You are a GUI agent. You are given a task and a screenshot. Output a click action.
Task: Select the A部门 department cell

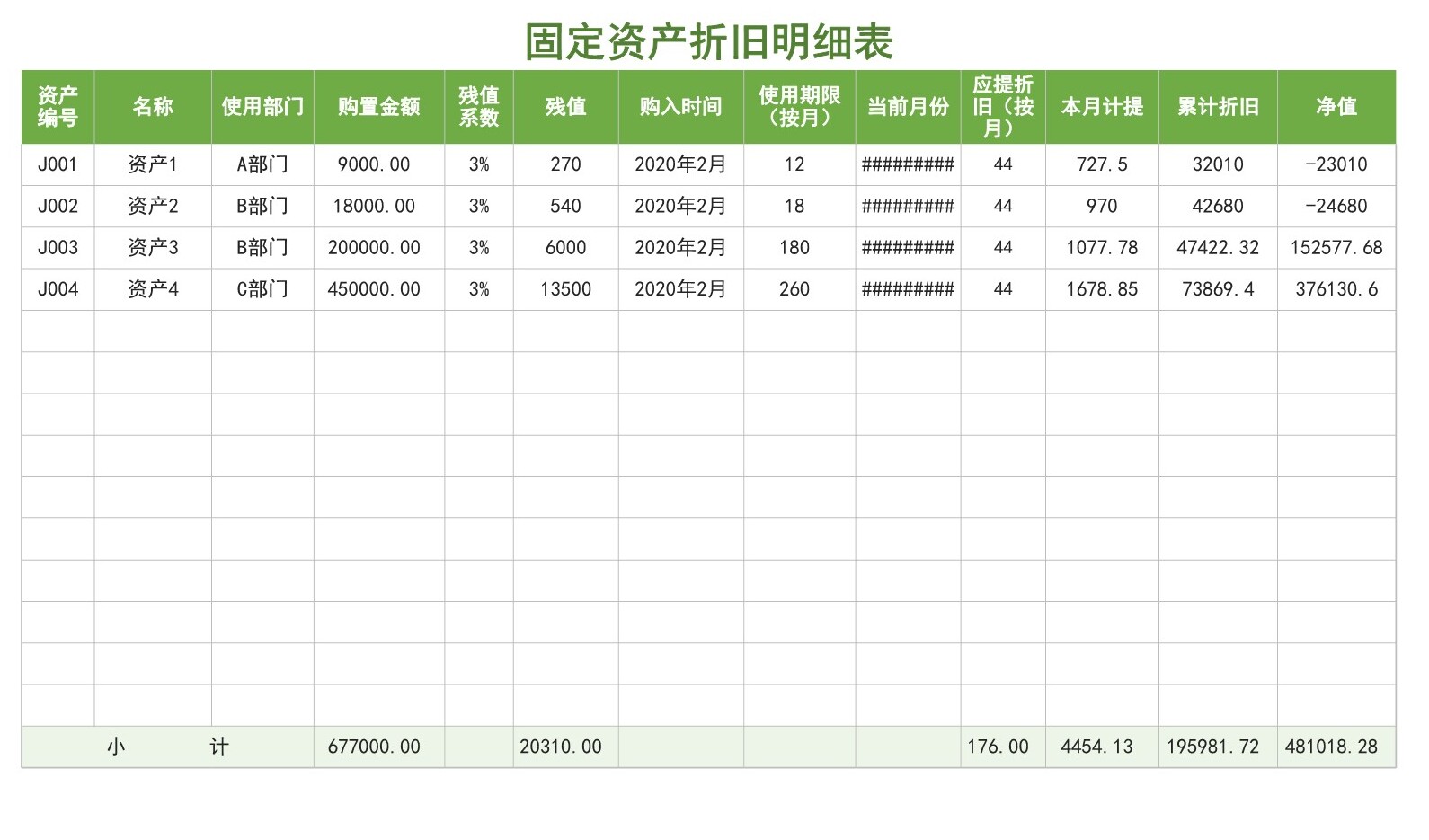(262, 164)
